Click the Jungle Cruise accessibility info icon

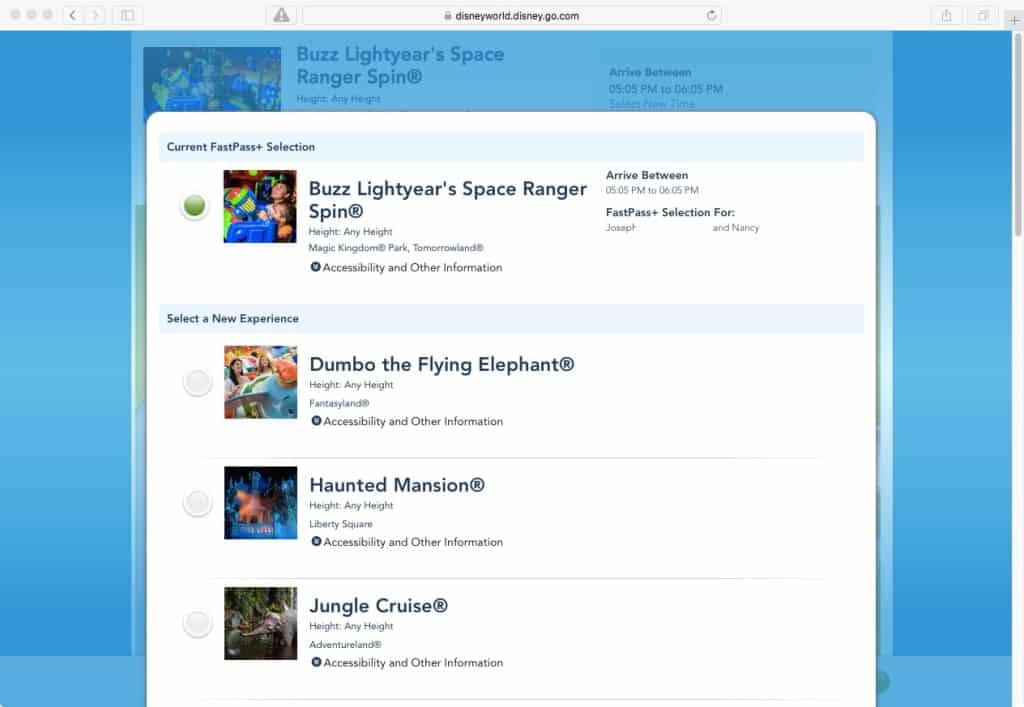[x=316, y=662]
